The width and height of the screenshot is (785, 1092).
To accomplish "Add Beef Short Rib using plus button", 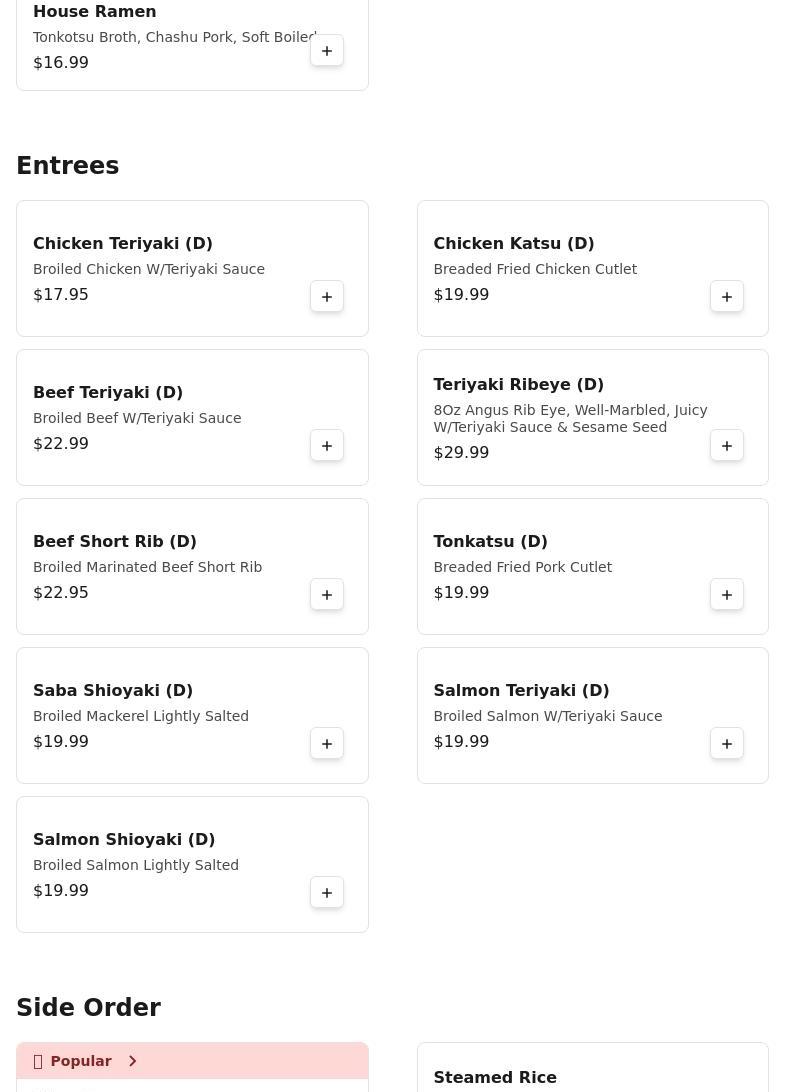I will click(x=327, y=595).
